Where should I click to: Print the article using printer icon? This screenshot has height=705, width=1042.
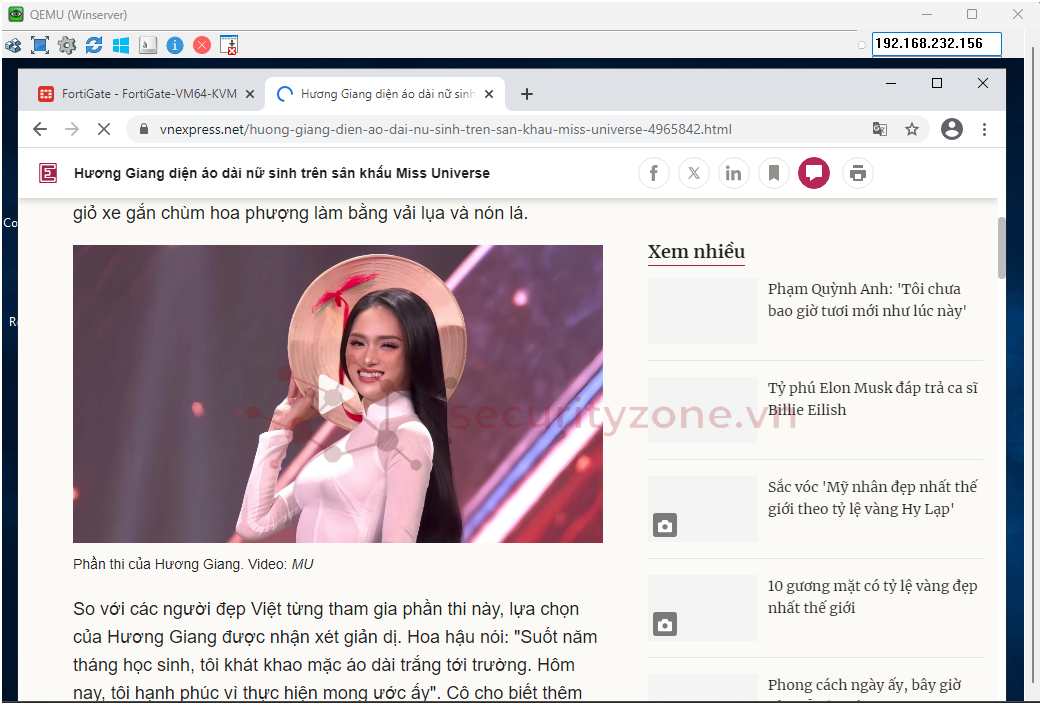857,173
